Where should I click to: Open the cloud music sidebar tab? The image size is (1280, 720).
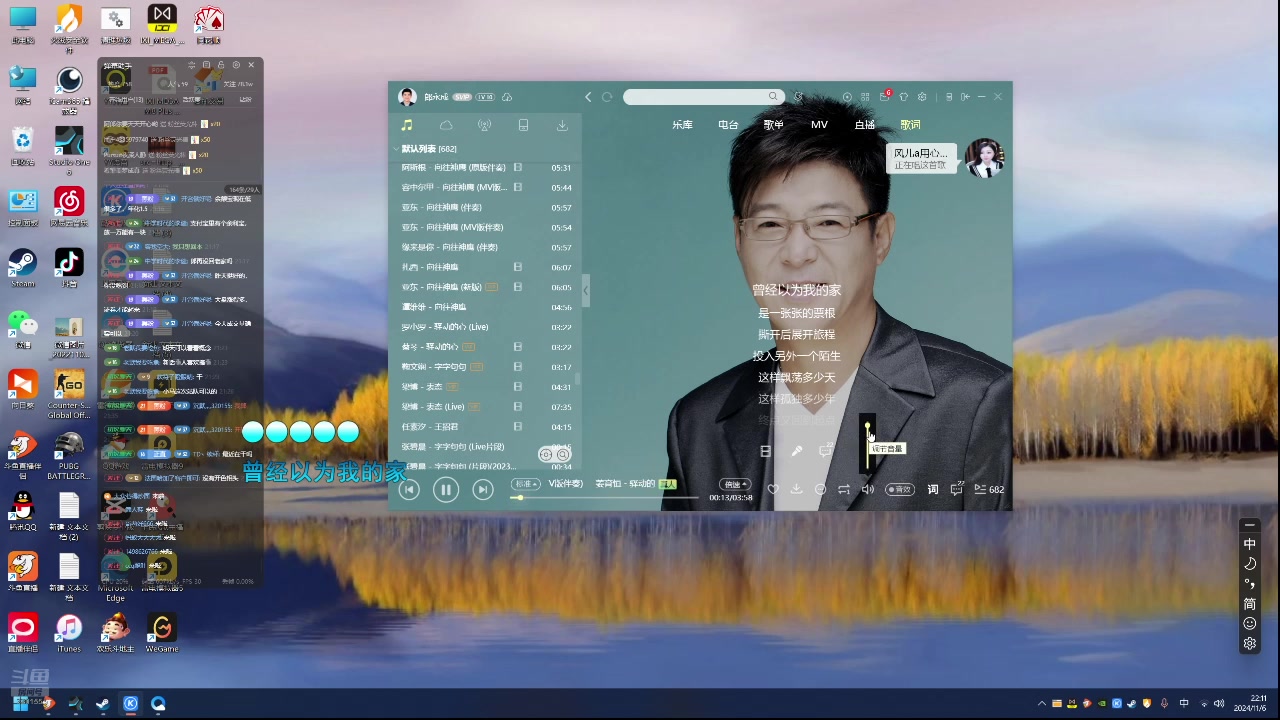point(446,125)
